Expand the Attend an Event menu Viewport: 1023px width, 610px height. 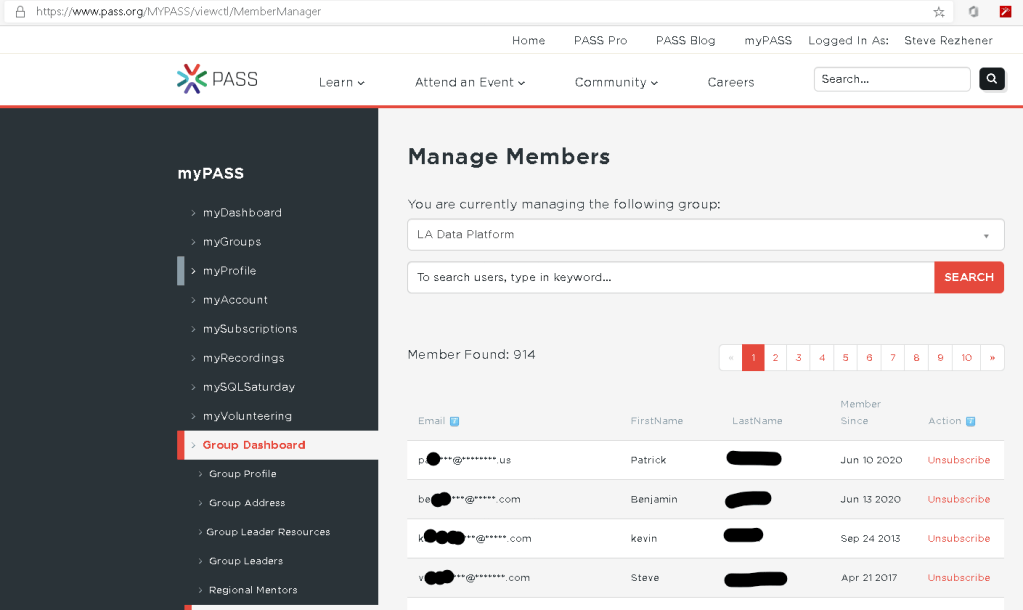coord(469,83)
